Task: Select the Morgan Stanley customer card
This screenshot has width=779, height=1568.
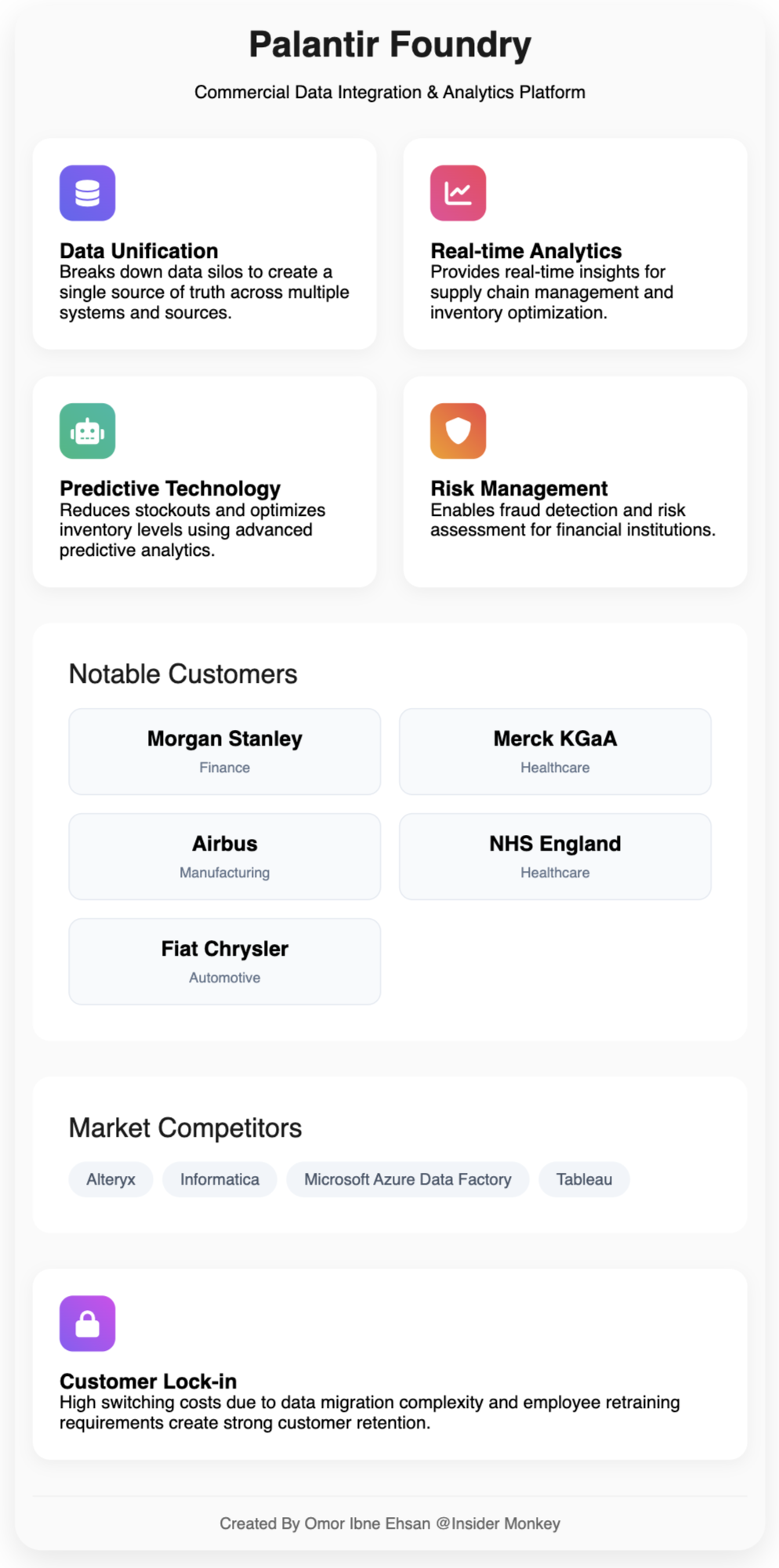Action: point(225,751)
